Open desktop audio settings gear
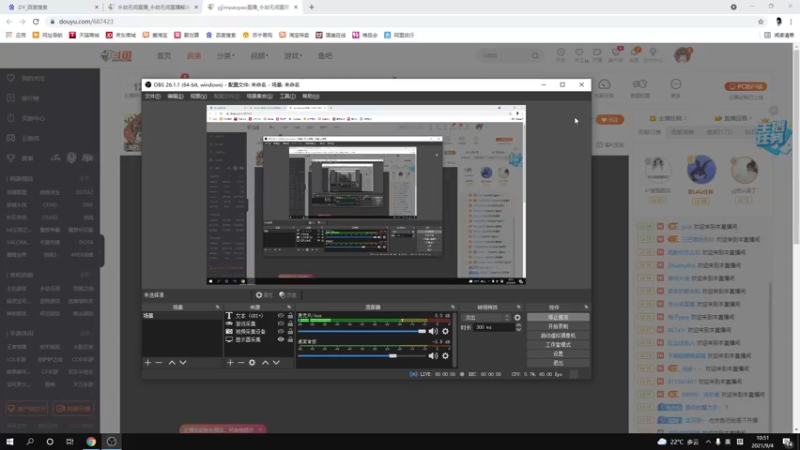Image resolution: width=800 pixels, height=450 pixels. (445, 356)
